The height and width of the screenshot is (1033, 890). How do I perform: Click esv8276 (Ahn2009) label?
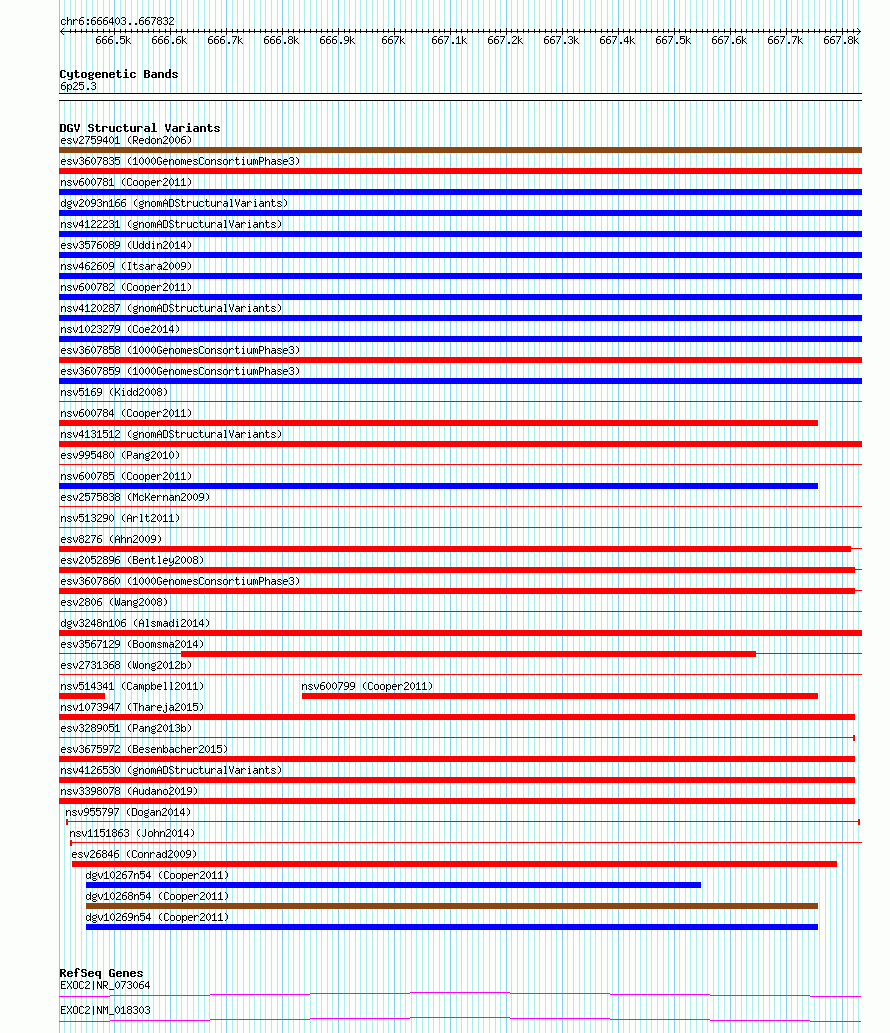(x=111, y=540)
